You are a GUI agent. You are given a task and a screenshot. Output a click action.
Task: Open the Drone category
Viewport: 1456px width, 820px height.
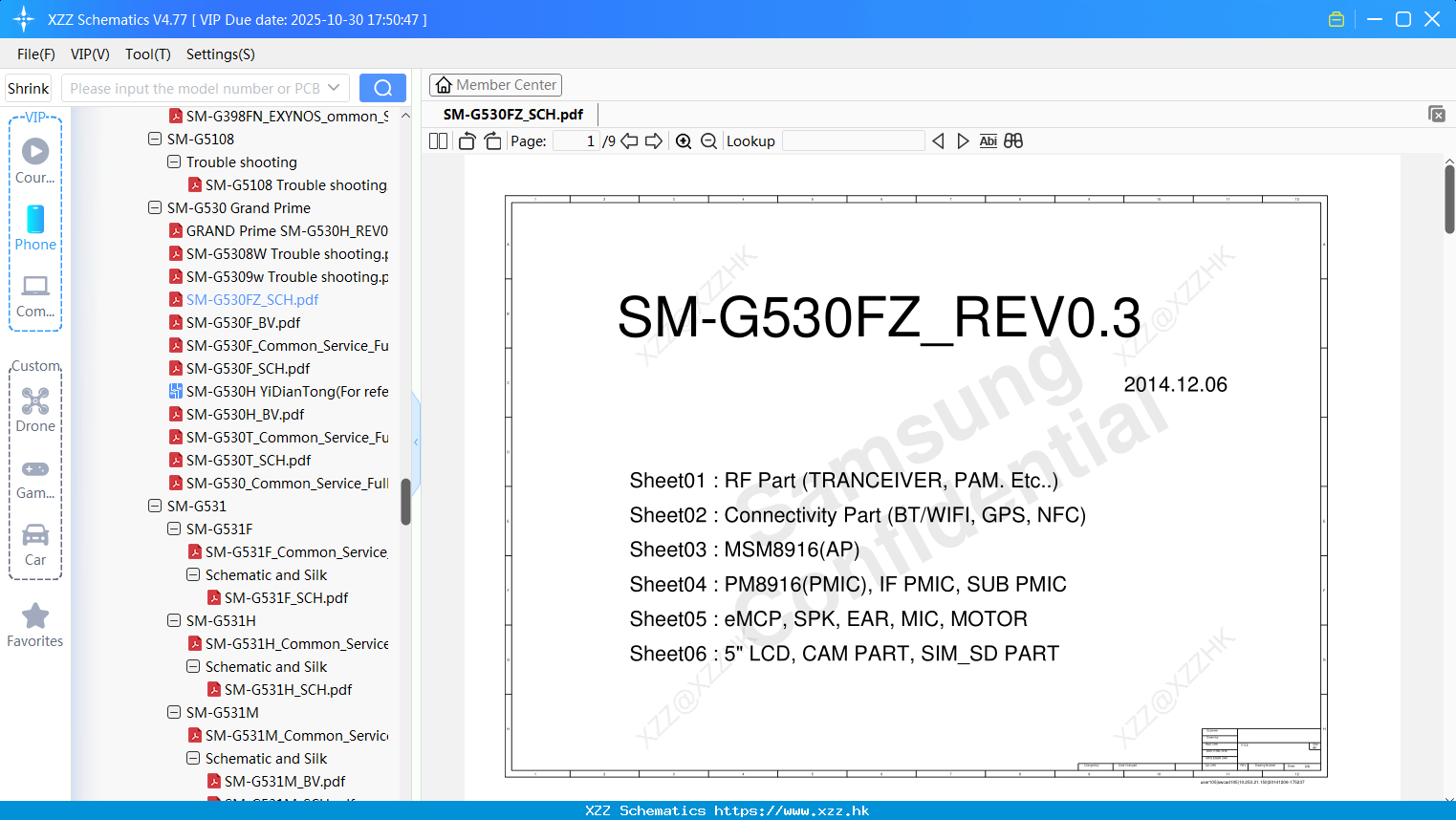coord(35,410)
